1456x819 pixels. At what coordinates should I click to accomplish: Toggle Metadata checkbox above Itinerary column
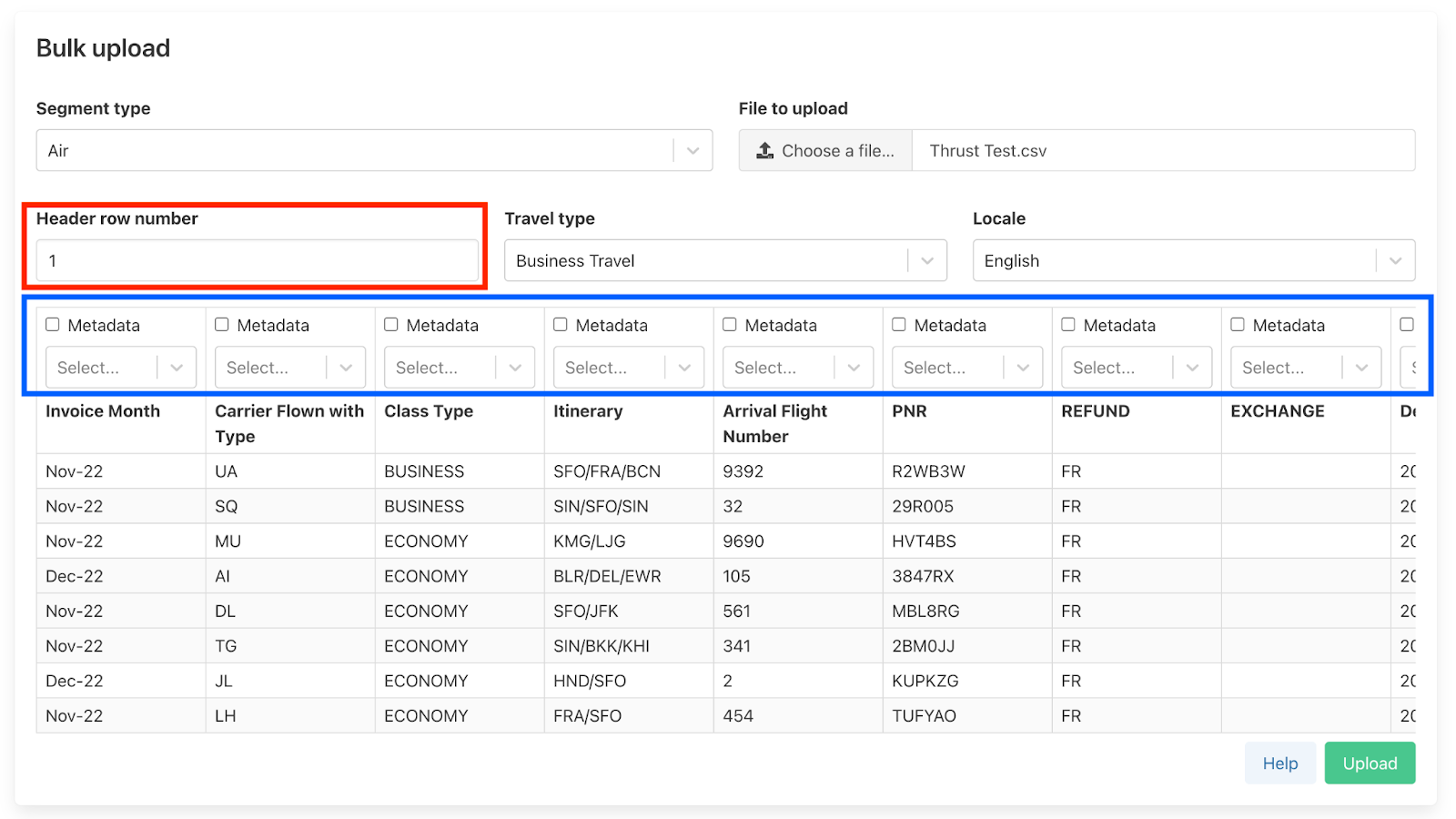point(561,325)
